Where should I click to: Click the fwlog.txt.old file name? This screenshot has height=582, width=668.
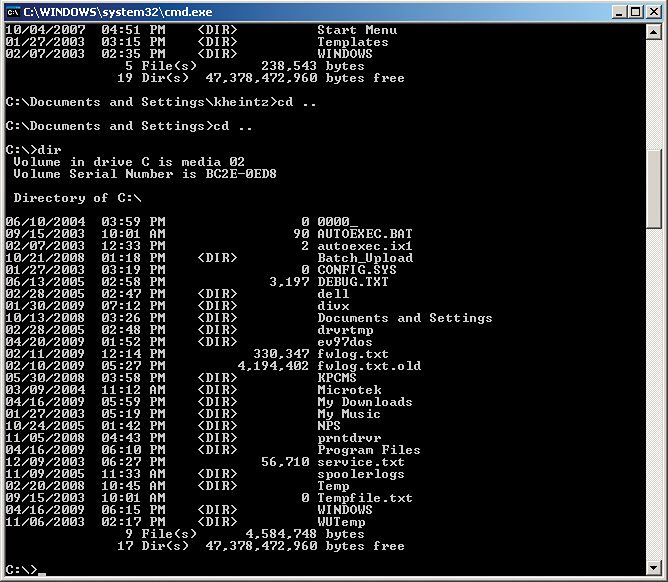[x=369, y=366]
